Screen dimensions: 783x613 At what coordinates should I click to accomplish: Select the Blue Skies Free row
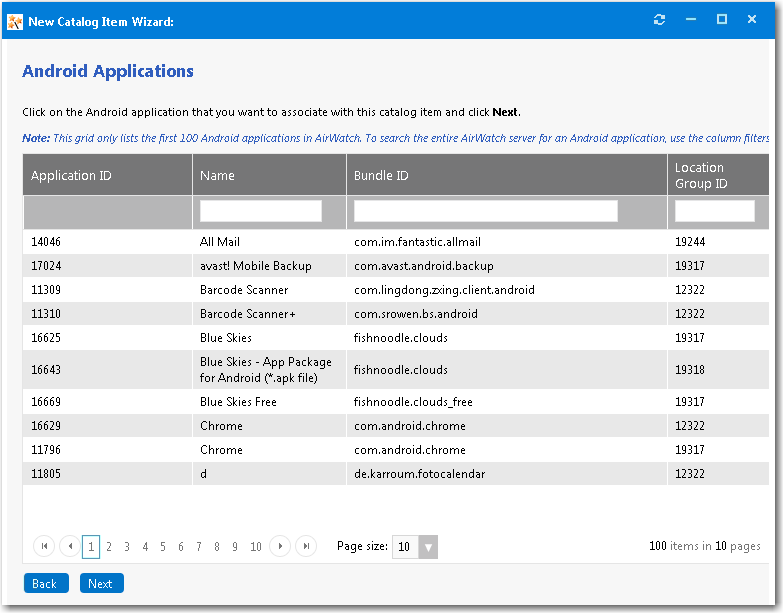point(238,402)
